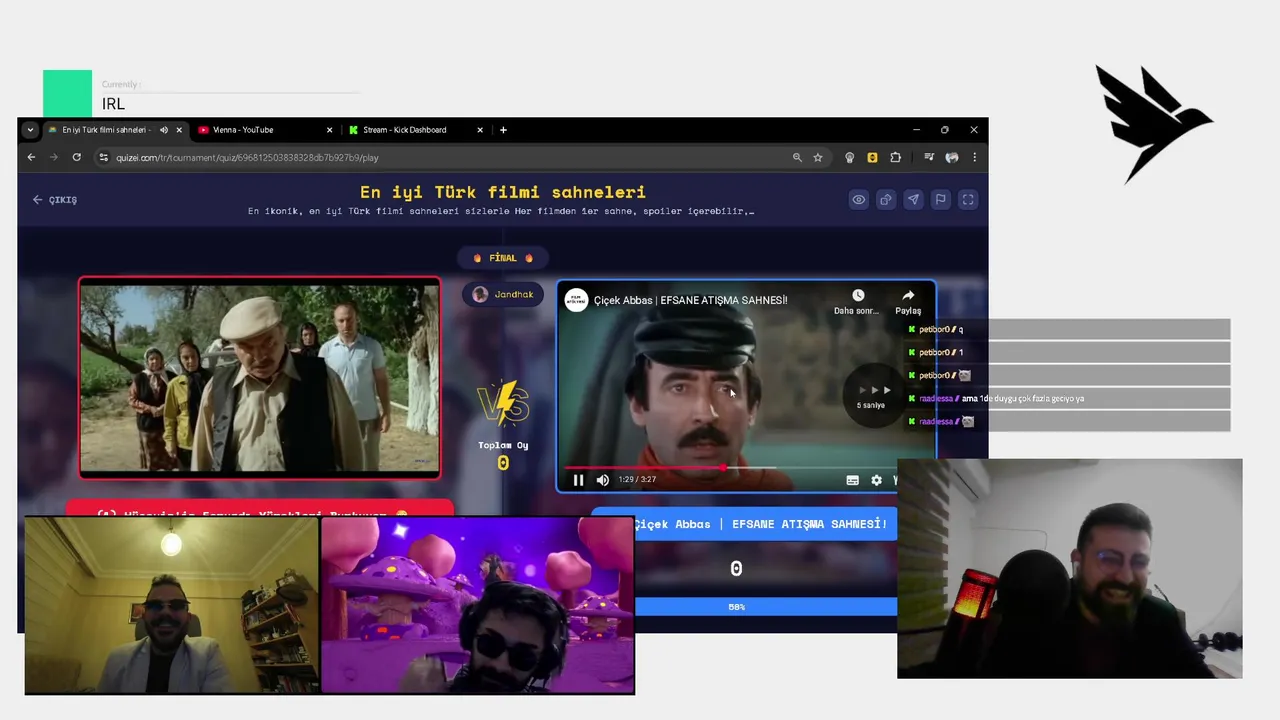The width and height of the screenshot is (1280, 720).
Task: Open the Extensions puzzle icon
Action: pos(895,157)
